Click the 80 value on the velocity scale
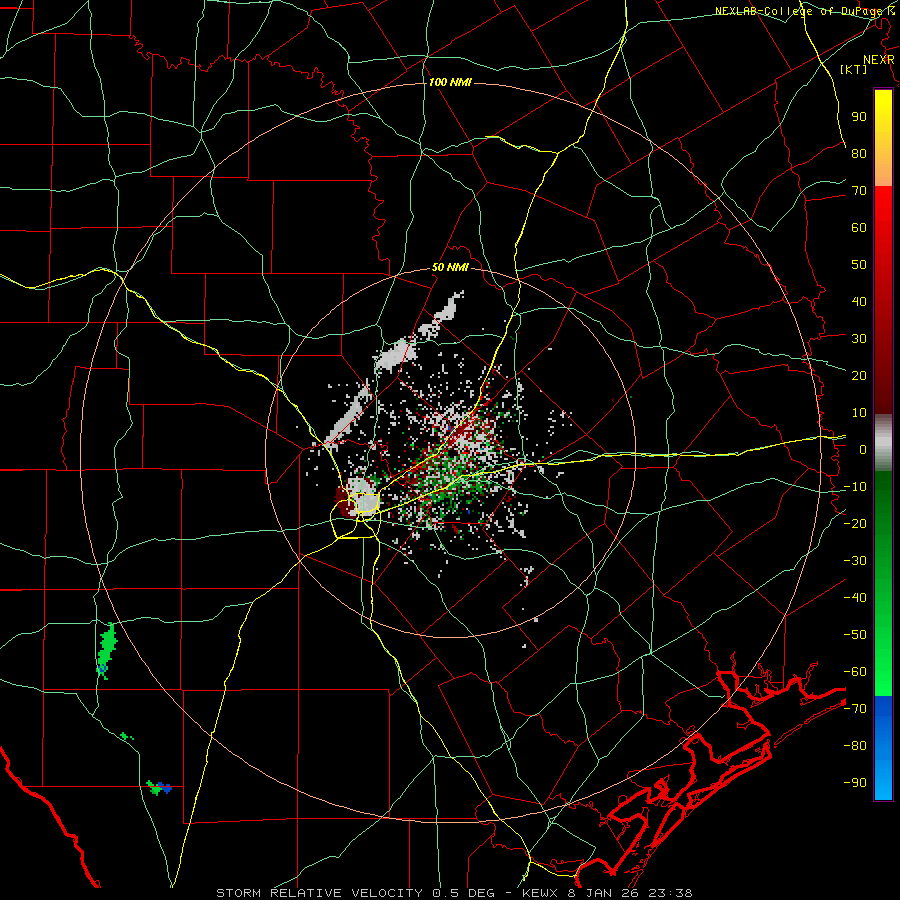This screenshot has width=900, height=900. point(859,153)
